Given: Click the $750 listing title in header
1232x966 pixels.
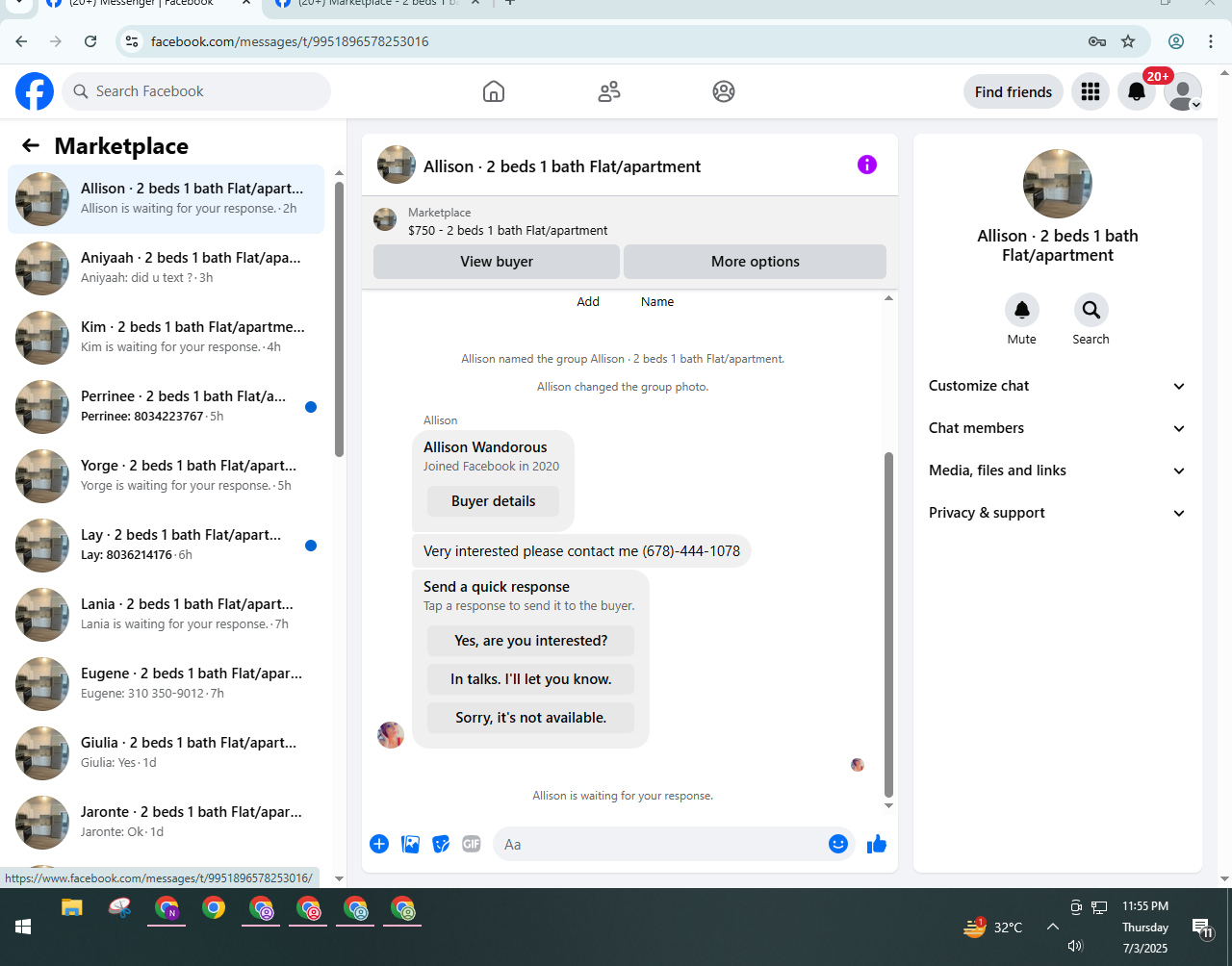Looking at the screenshot, I should [507, 230].
